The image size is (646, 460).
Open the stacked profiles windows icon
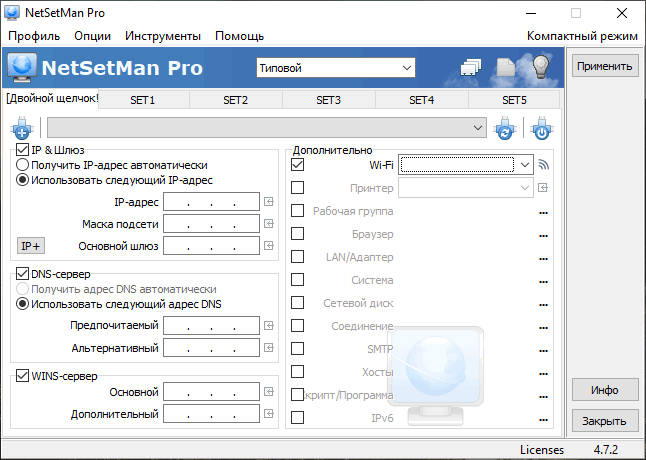(x=472, y=67)
